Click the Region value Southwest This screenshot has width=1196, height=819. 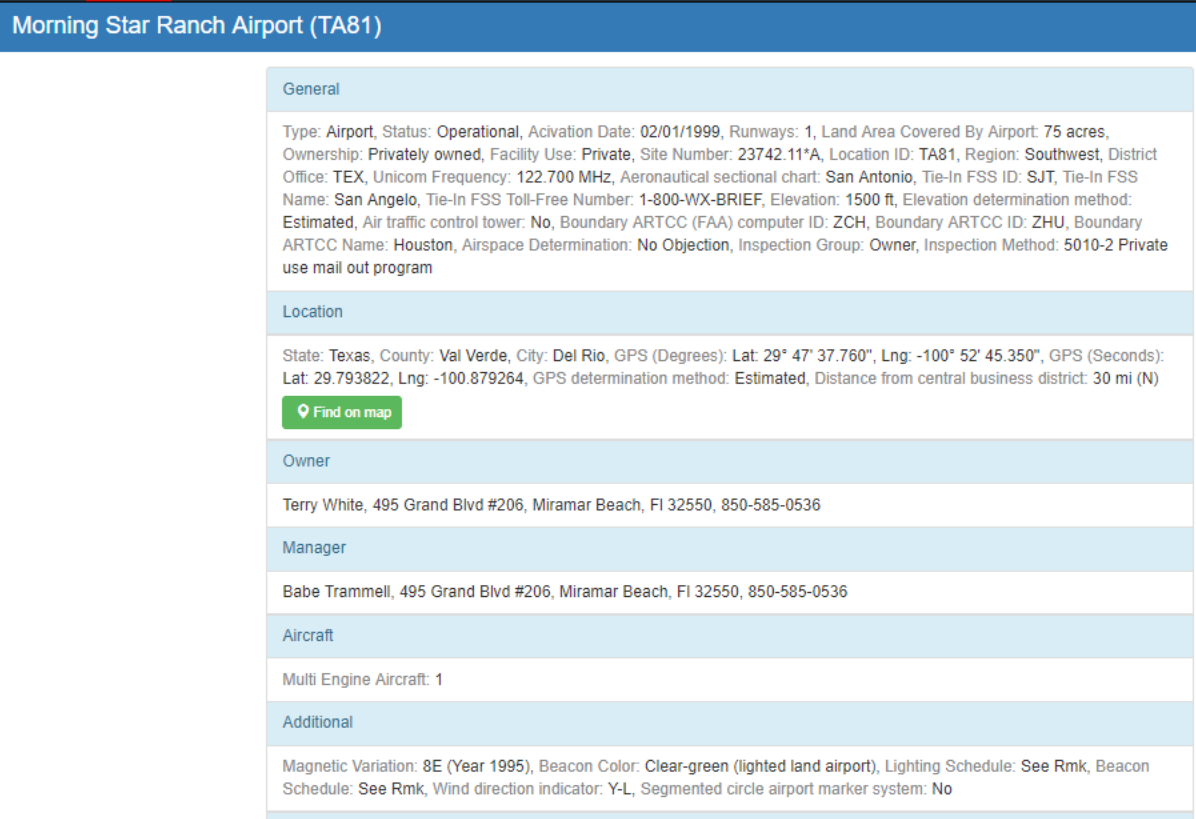click(x=1062, y=155)
